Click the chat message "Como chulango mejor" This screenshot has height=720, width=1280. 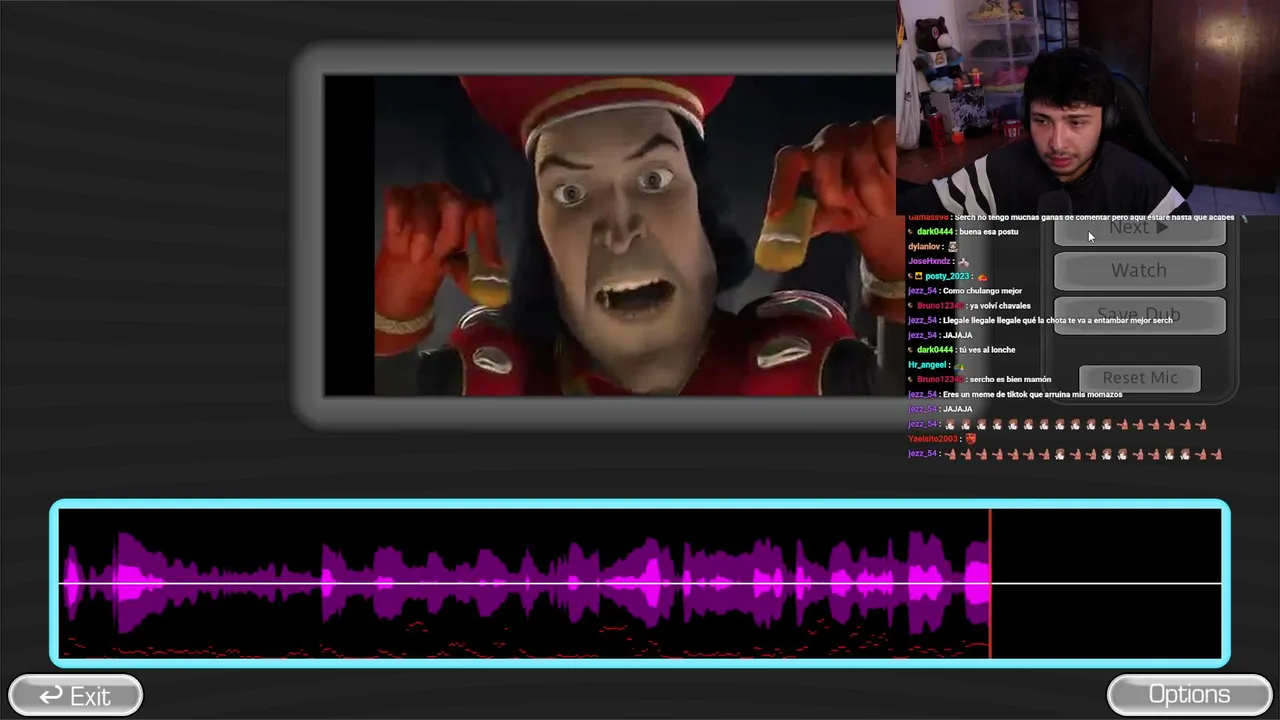click(x=982, y=291)
